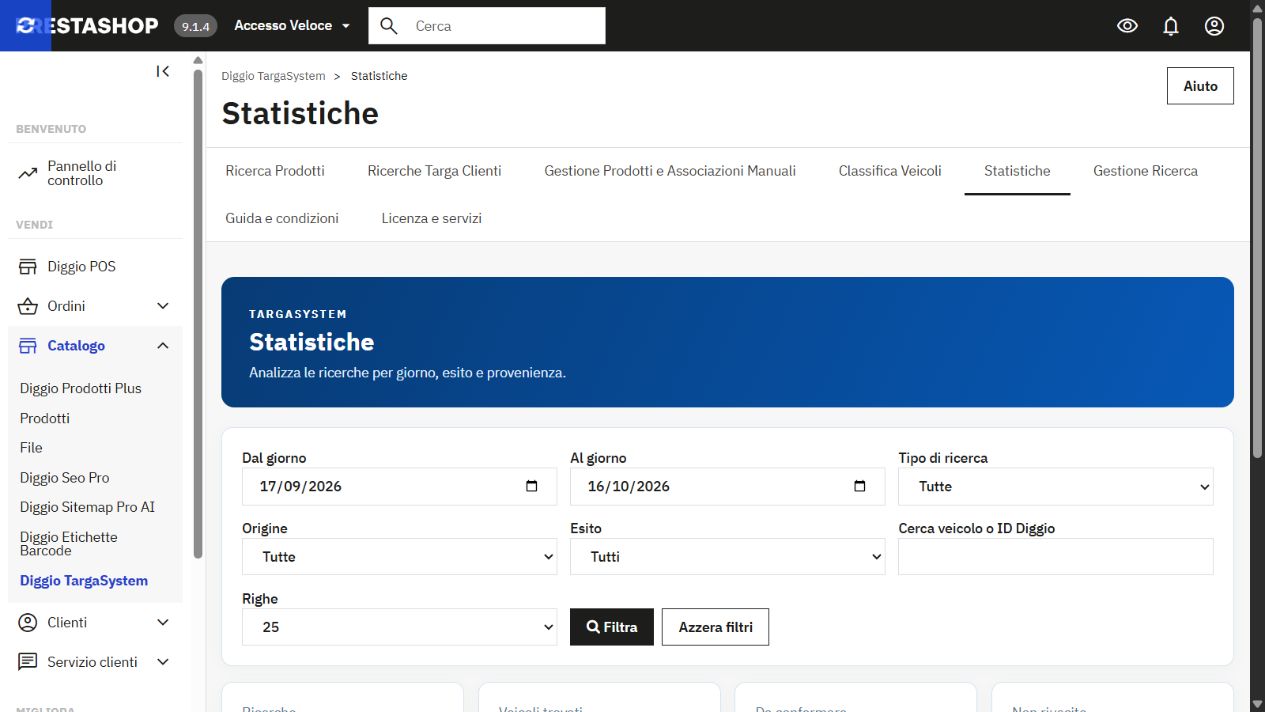Open the employee profile icon
1265x712 pixels.
tap(1214, 26)
